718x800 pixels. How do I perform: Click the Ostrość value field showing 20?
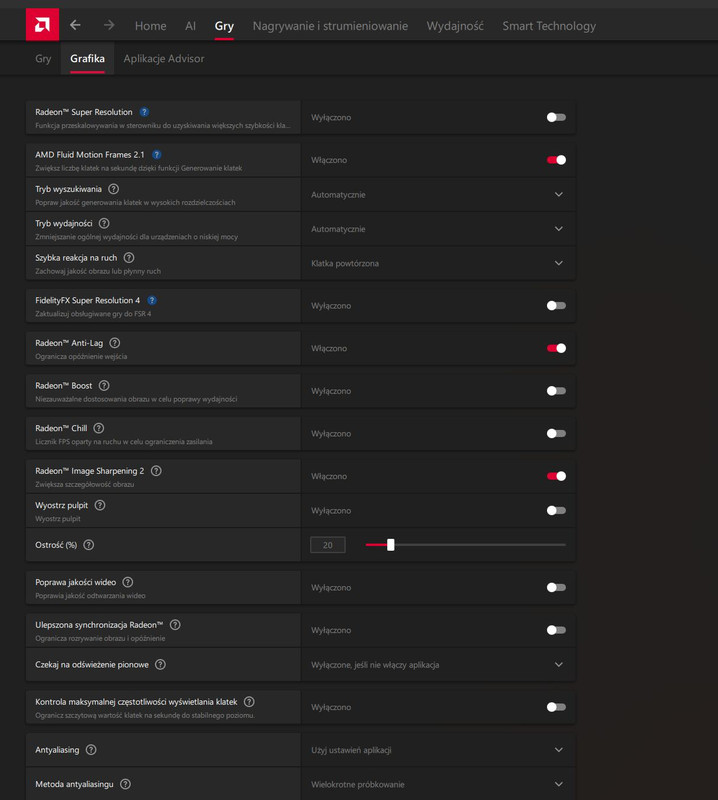[328, 545]
